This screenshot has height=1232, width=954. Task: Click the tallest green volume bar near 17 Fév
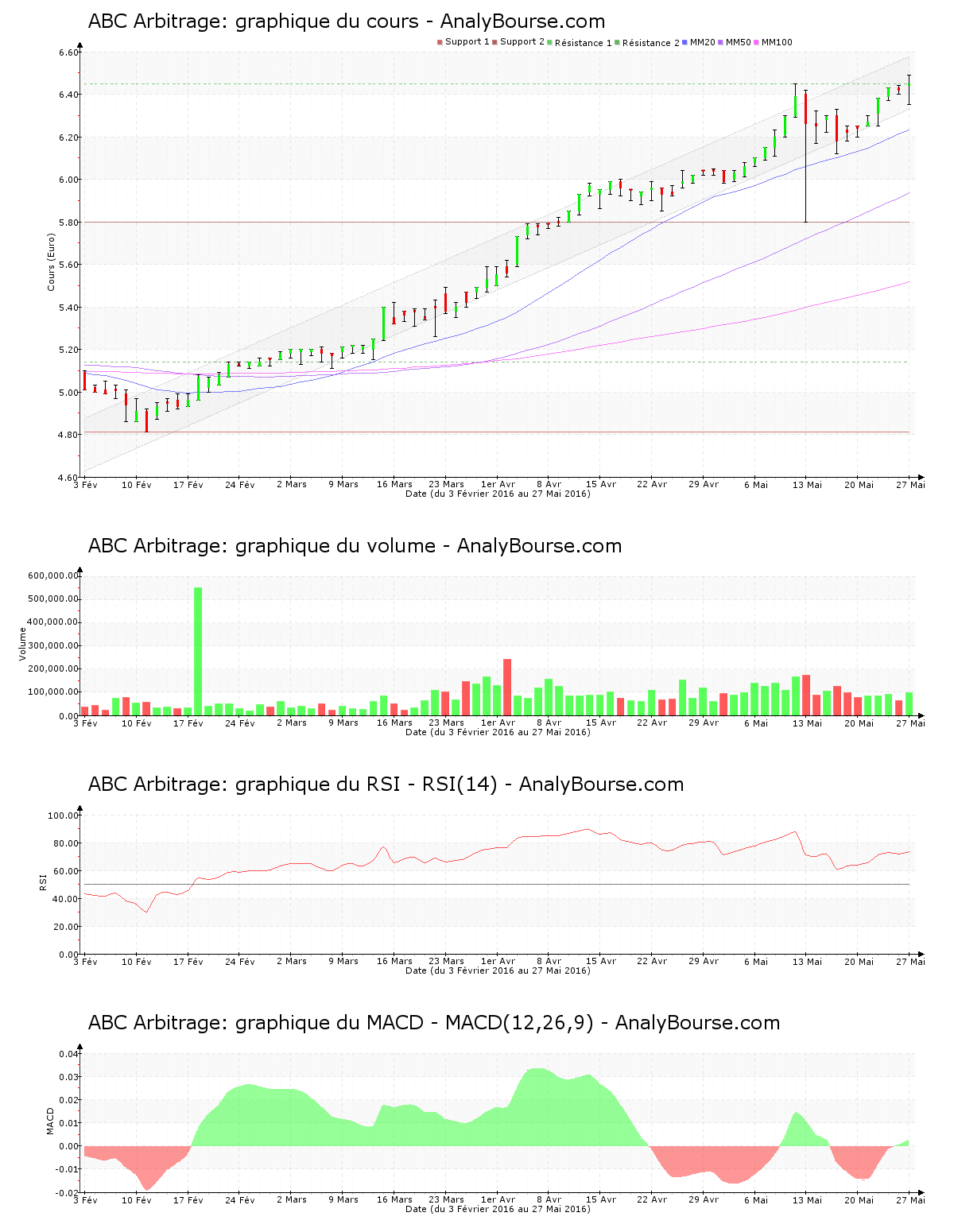coord(198,652)
